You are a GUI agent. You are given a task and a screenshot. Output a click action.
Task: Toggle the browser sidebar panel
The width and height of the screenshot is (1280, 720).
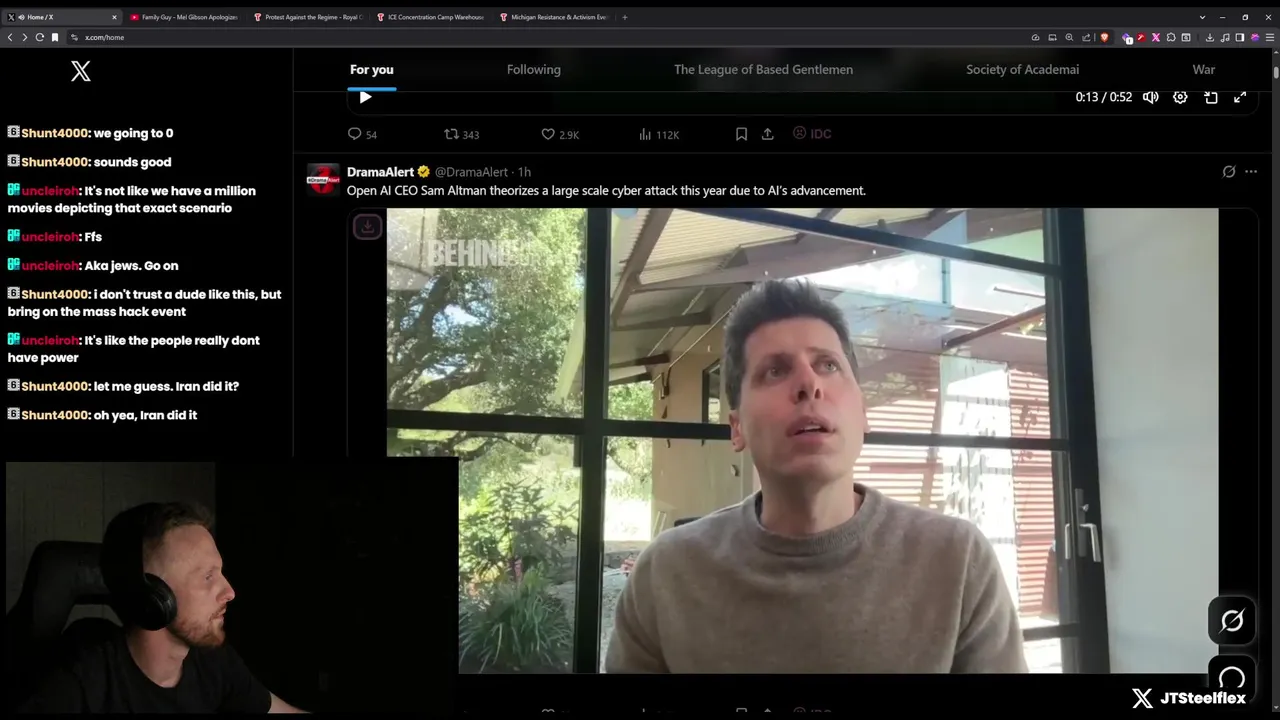pyautogui.click(x=1239, y=37)
